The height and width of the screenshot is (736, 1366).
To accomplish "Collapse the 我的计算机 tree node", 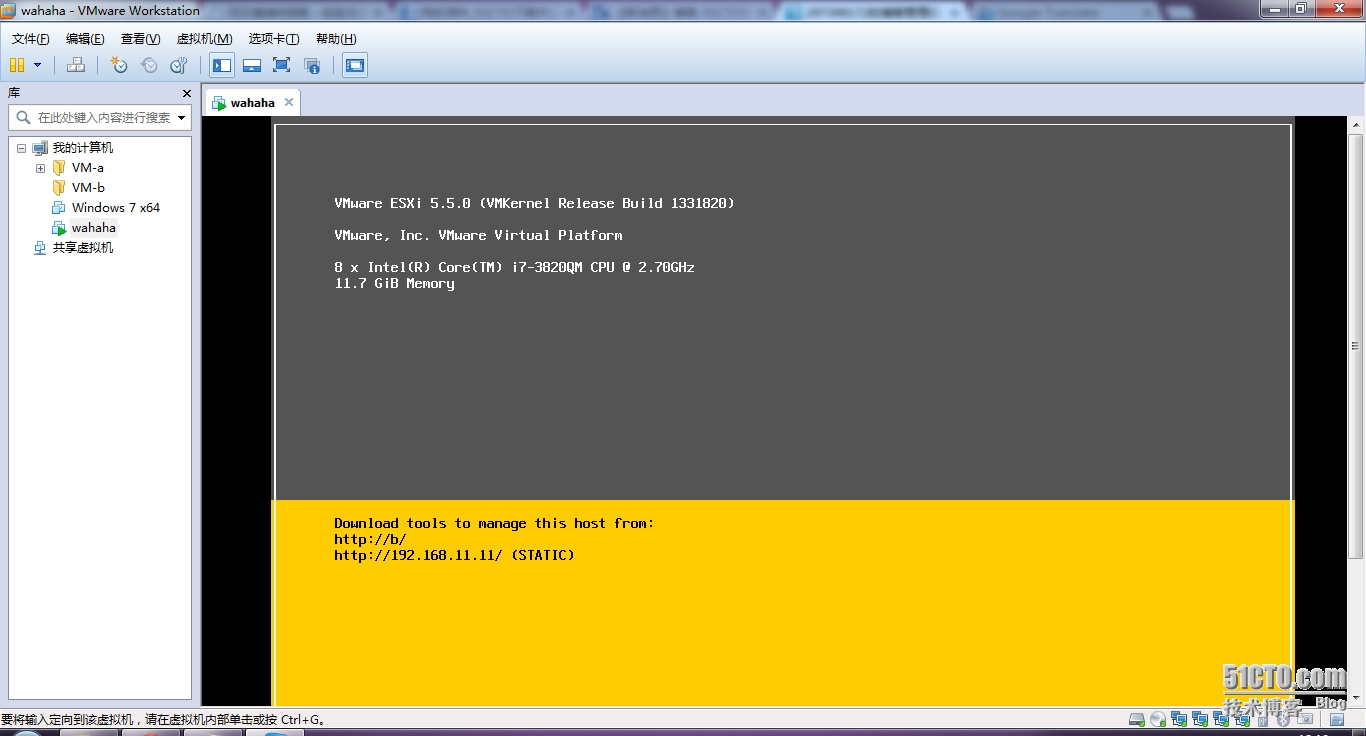I will click(x=21, y=148).
